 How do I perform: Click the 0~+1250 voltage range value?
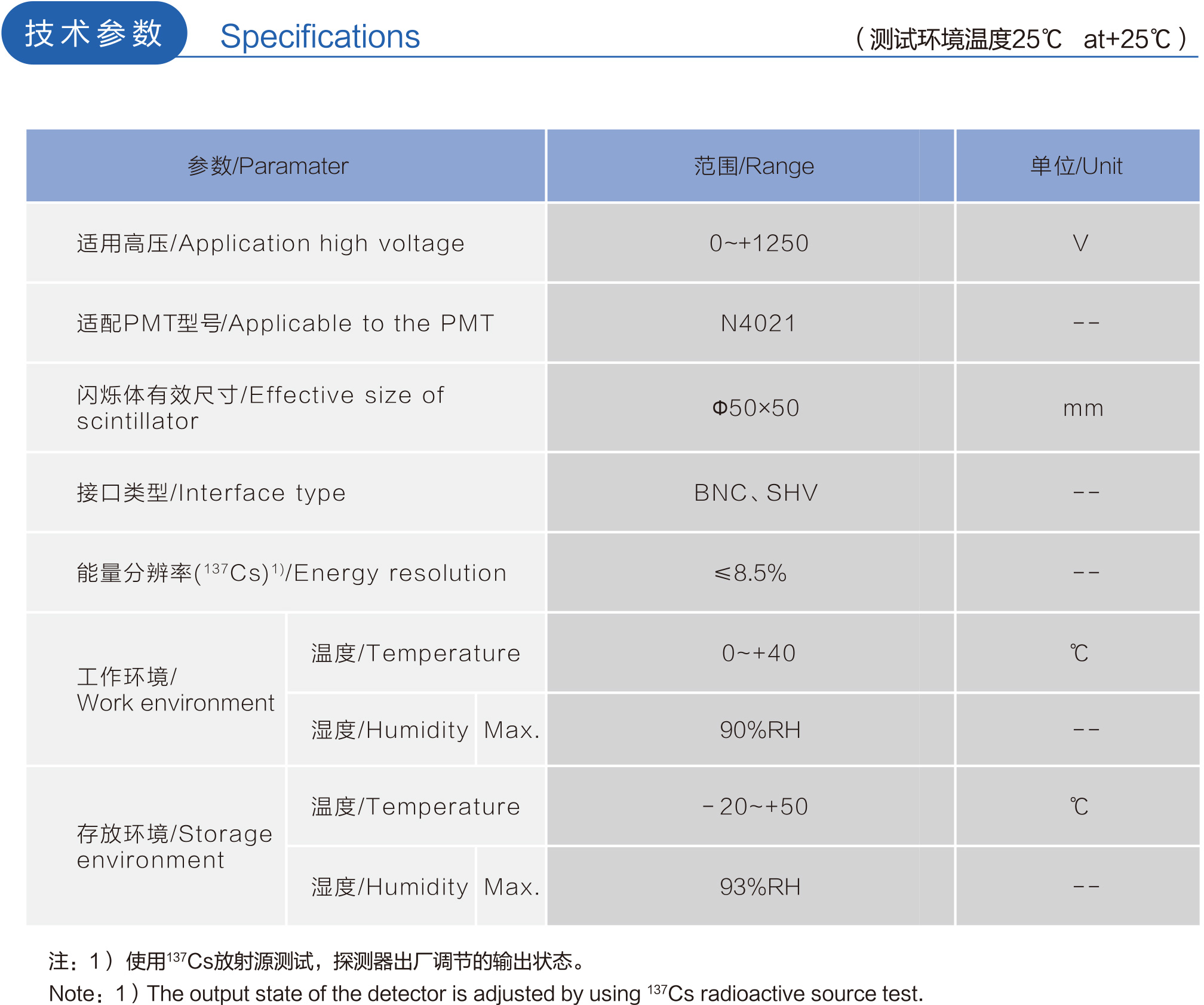758,243
